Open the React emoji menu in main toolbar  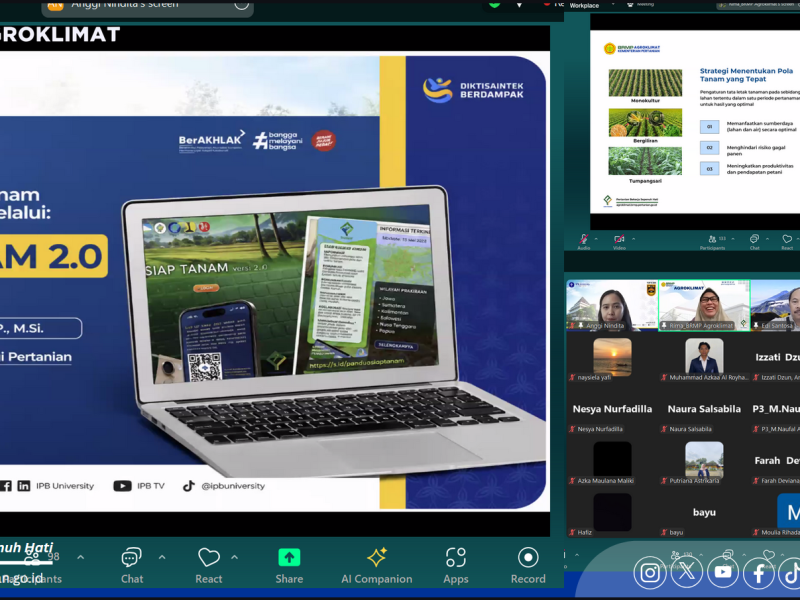pos(209,565)
